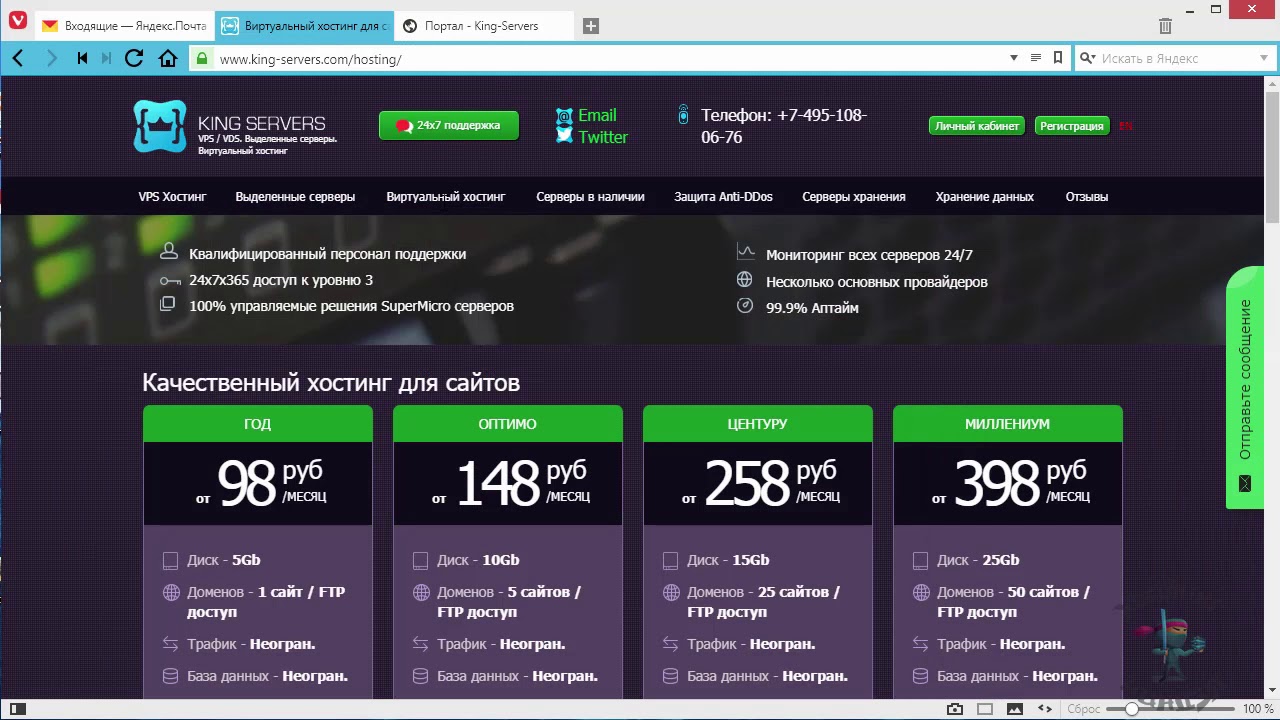
Task: Click the 99.9% Аптайм text
Action: pos(812,308)
